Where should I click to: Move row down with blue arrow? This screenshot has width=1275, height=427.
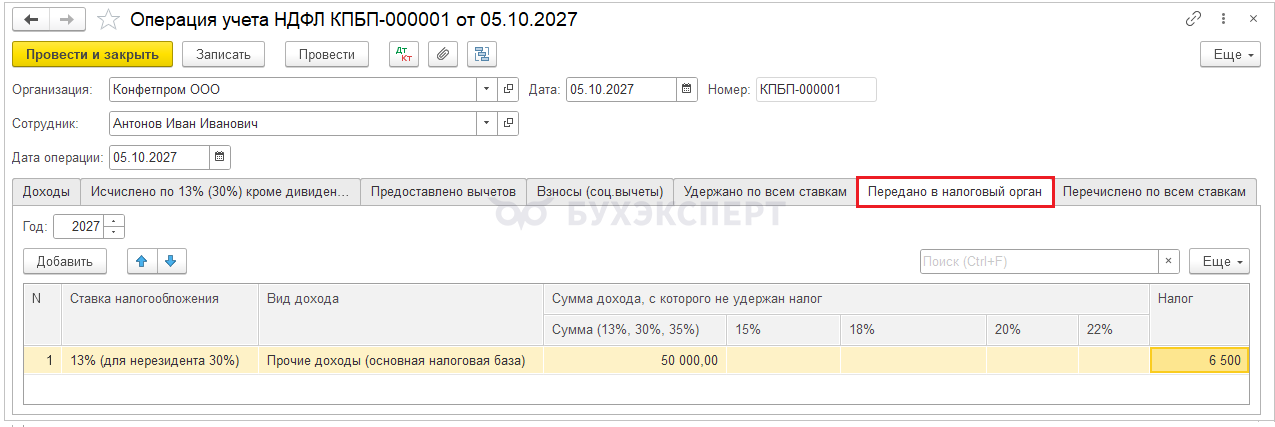coord(171,261)
